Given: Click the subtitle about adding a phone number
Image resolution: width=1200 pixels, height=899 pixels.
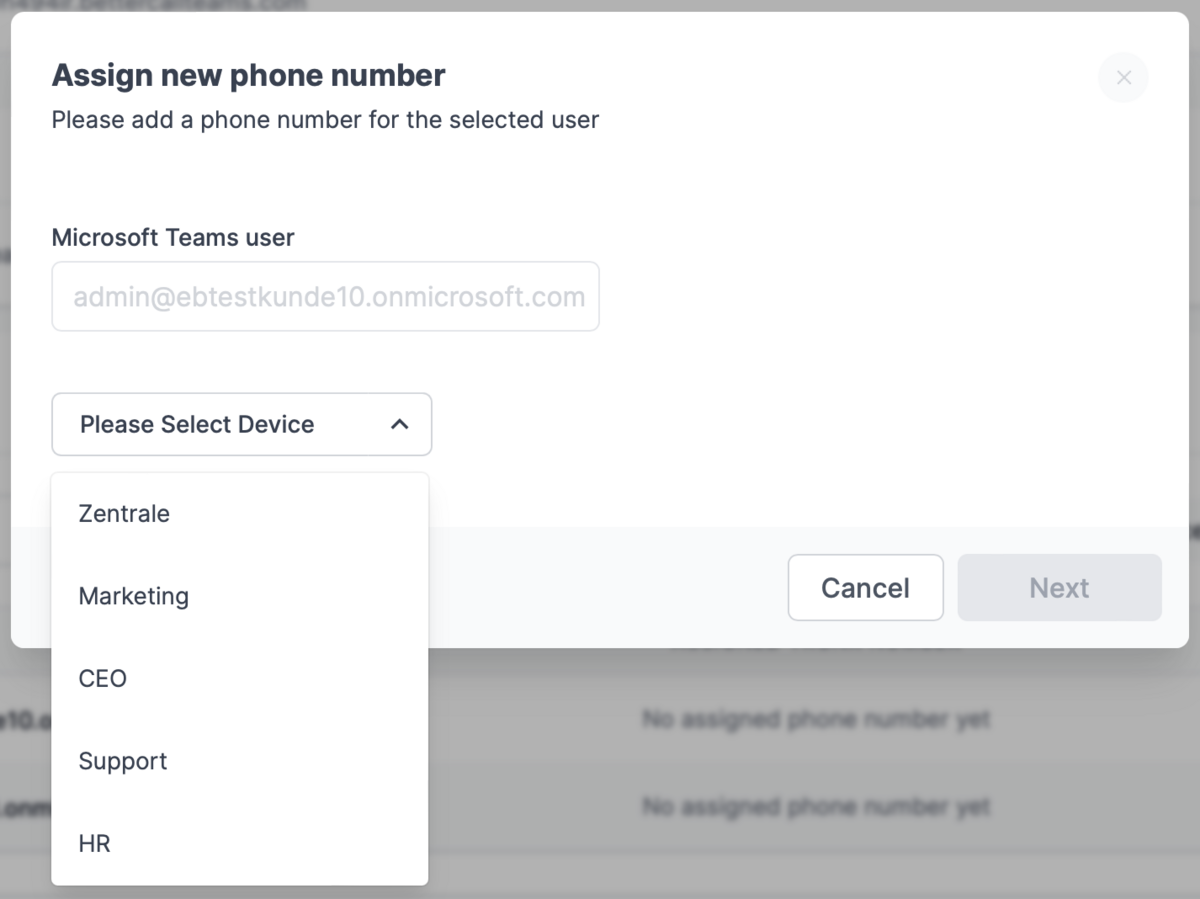Looking at the screenshot, I should (325, 120).
